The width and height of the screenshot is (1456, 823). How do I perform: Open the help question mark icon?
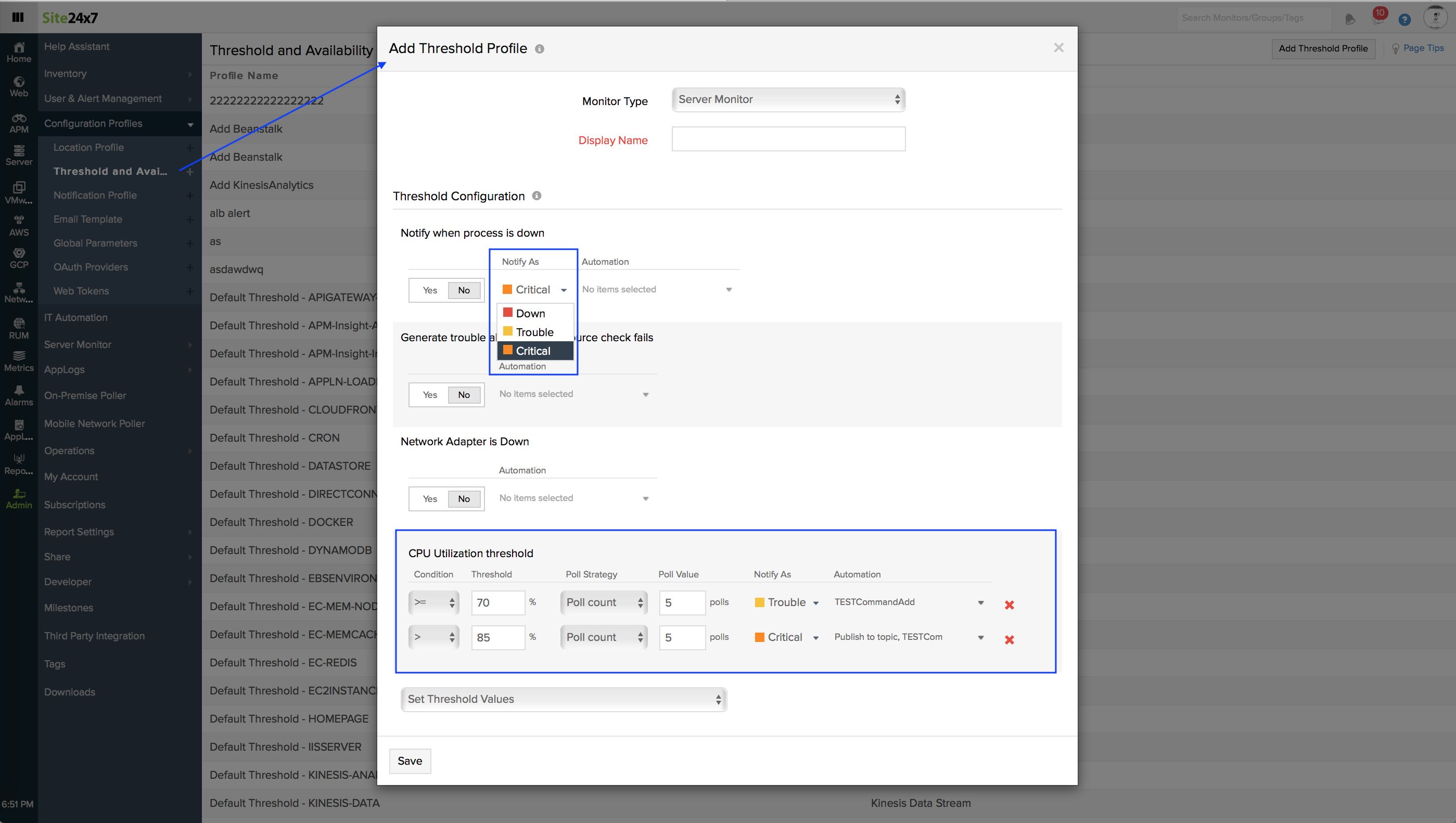pyautogui.click(x=1404, y=20)
